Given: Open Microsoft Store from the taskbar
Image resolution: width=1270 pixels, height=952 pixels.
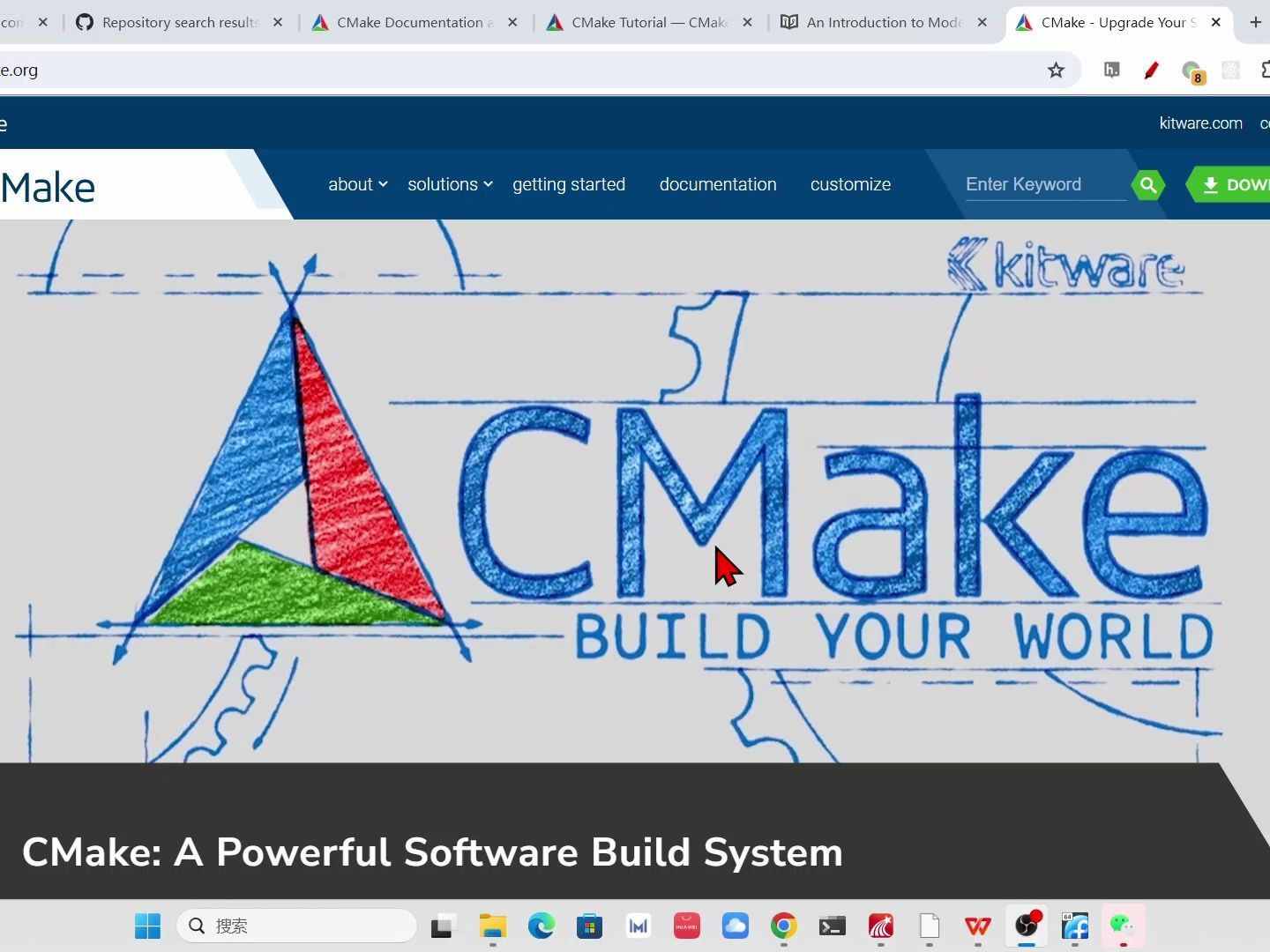Looking at the screenshot, I should point(589,926).
